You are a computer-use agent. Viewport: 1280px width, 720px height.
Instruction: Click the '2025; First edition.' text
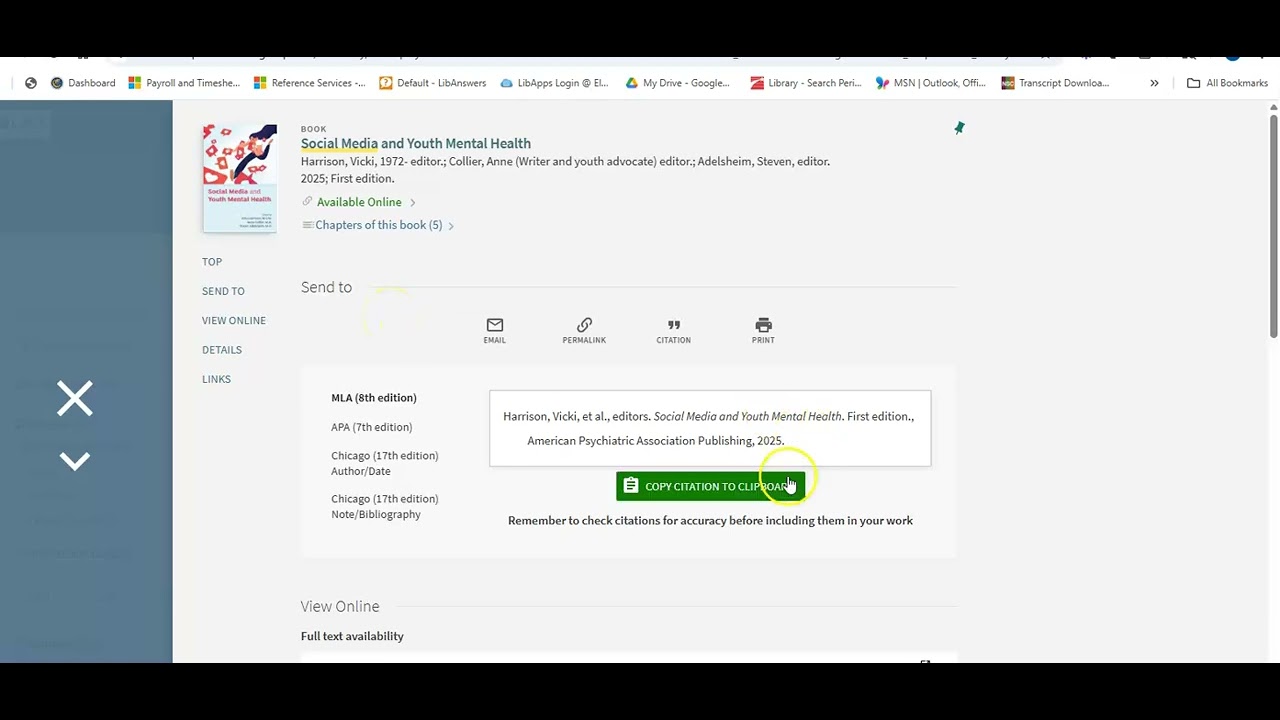[347, 178]
